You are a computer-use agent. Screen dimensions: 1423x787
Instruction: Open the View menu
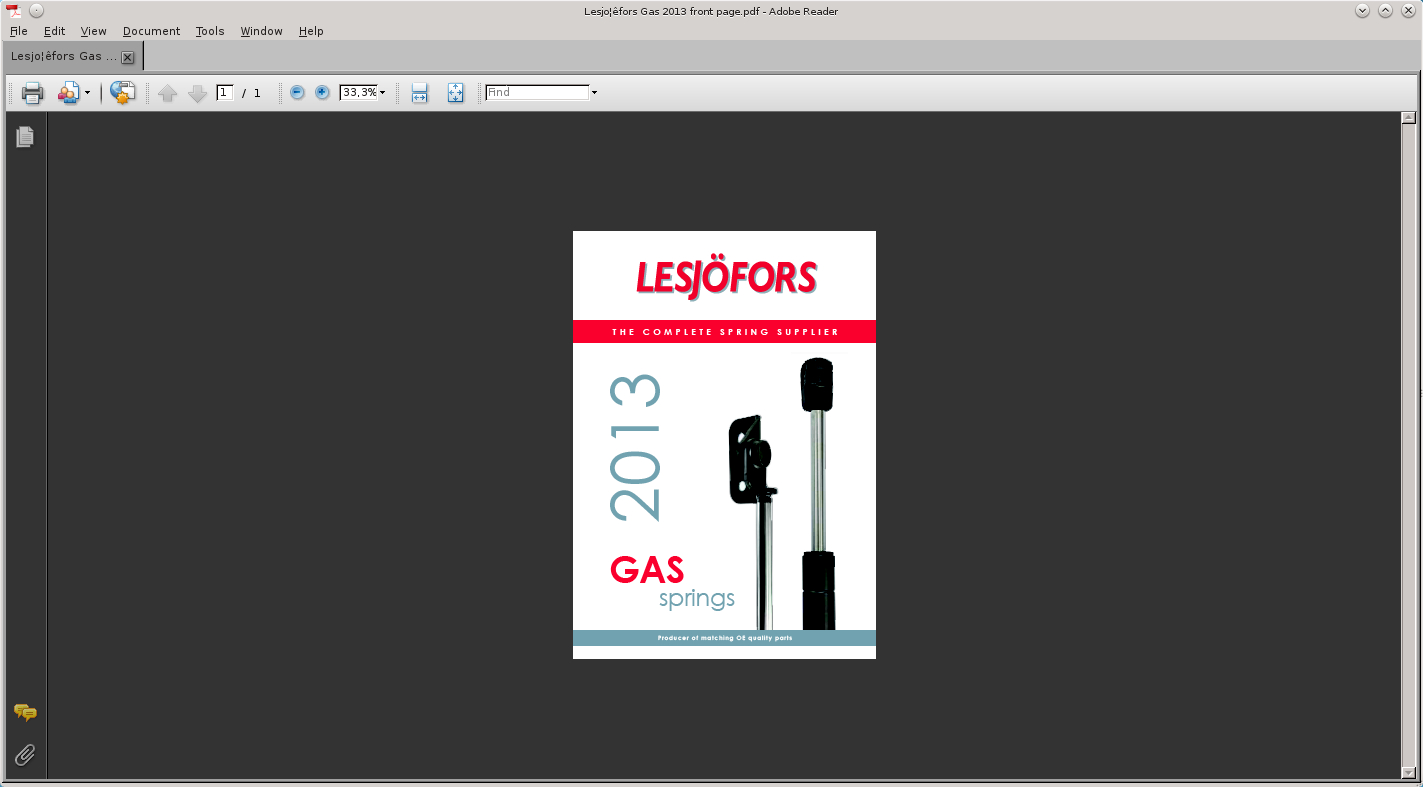coord(93,31)
